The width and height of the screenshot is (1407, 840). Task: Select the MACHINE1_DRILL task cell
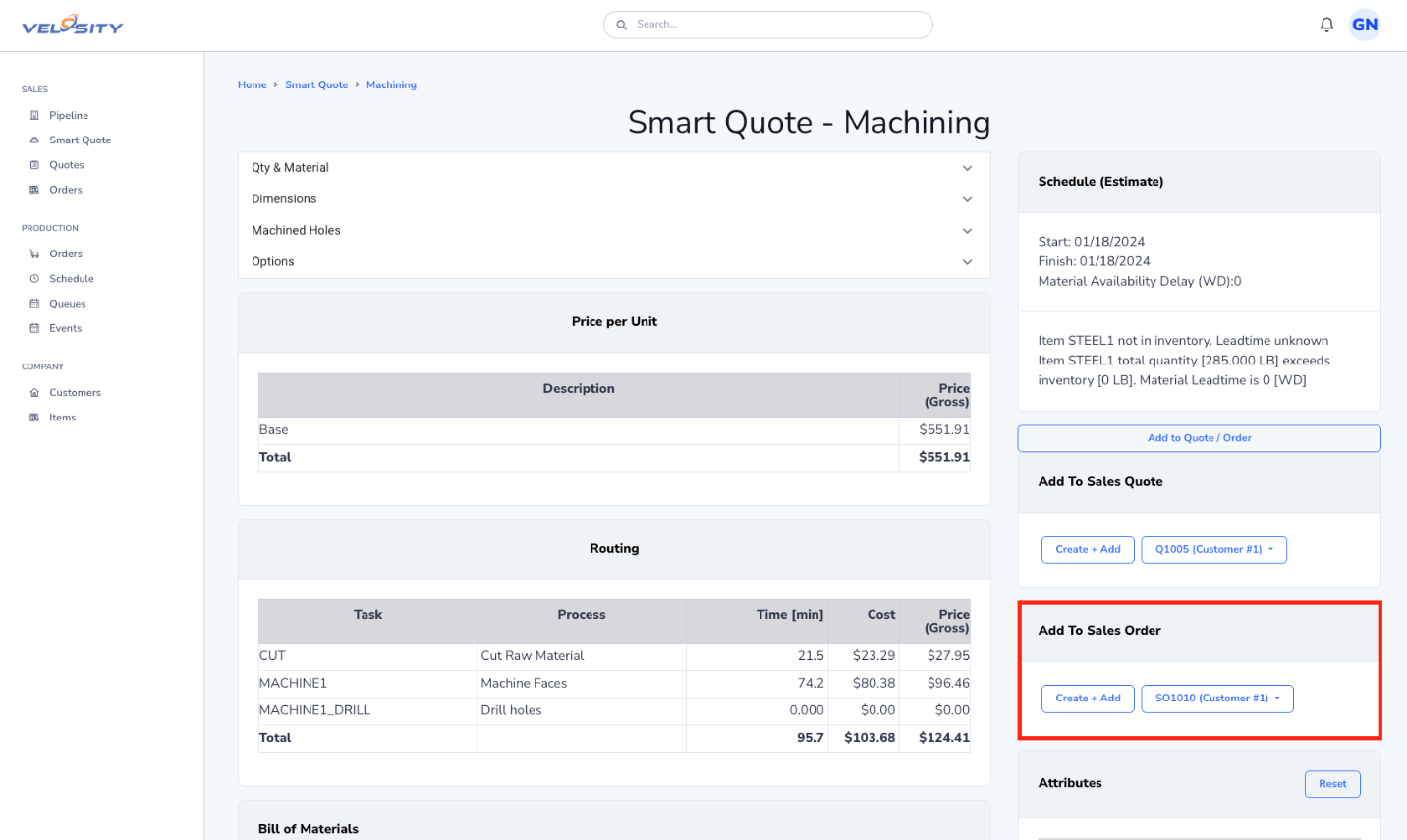tap(367, 710)
